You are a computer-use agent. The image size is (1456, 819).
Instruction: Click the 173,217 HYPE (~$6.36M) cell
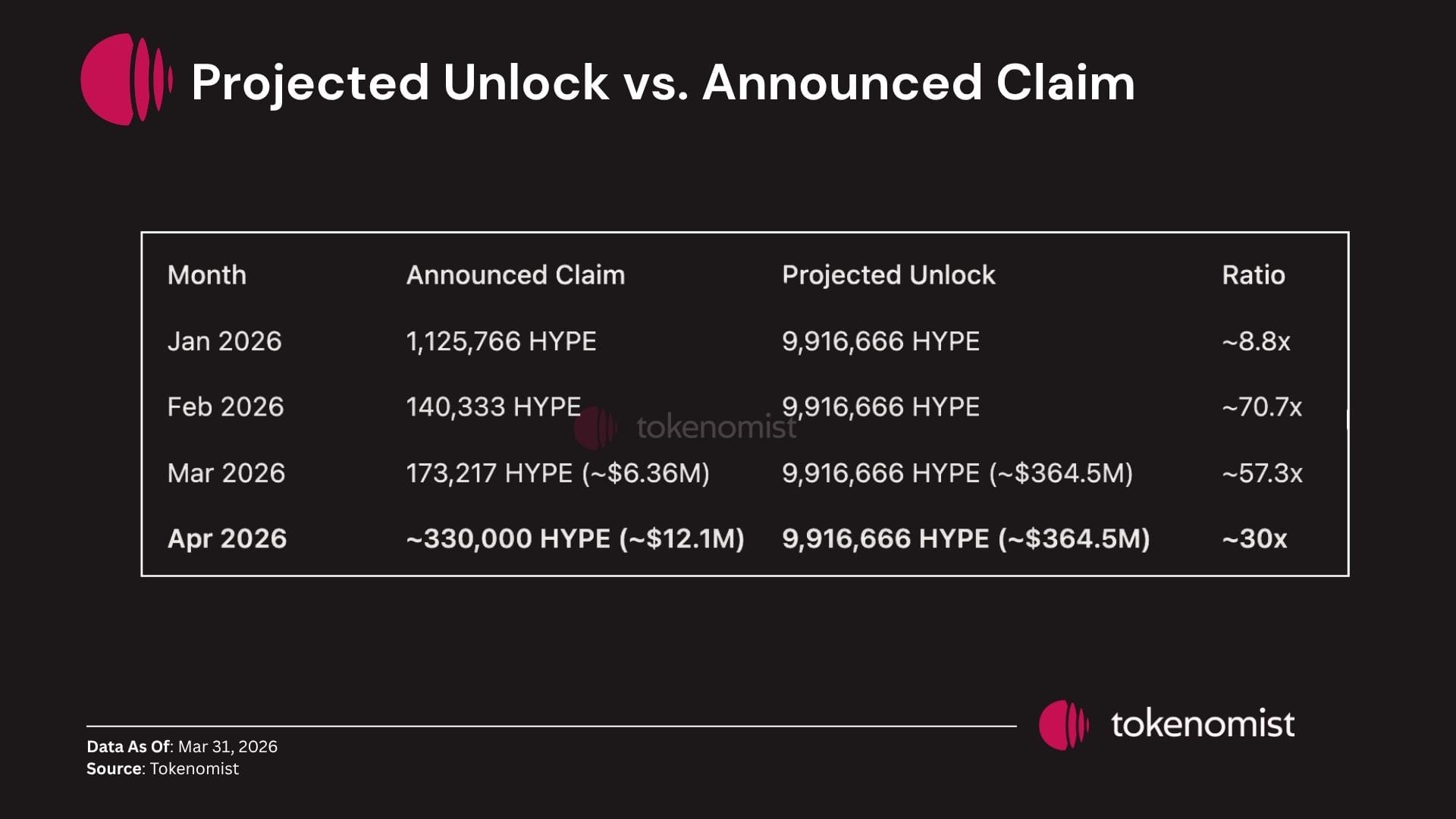pyautogui.click(x=558, y=473)
